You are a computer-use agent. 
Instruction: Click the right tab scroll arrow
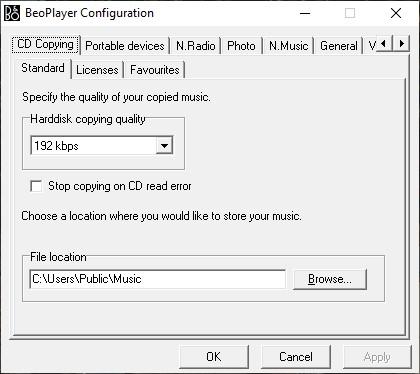(401, 44)
